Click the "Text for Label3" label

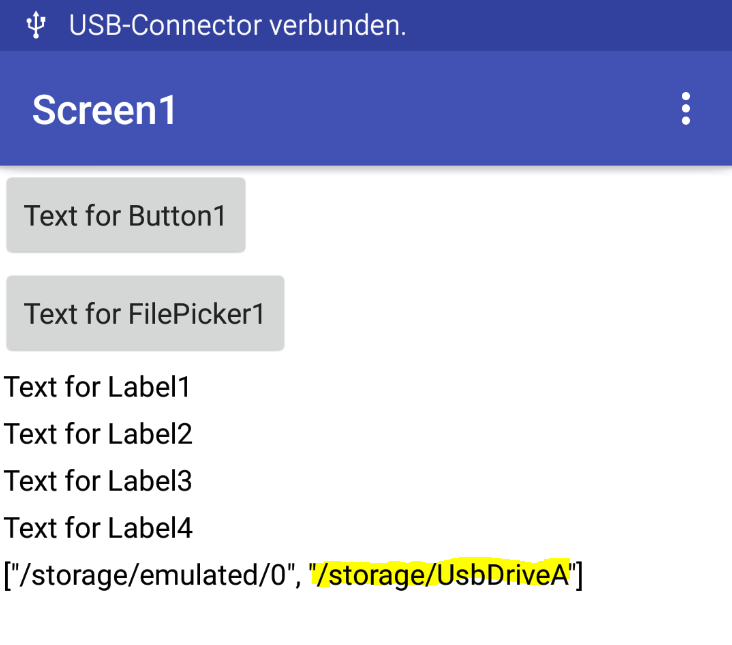tap(98, 481)
